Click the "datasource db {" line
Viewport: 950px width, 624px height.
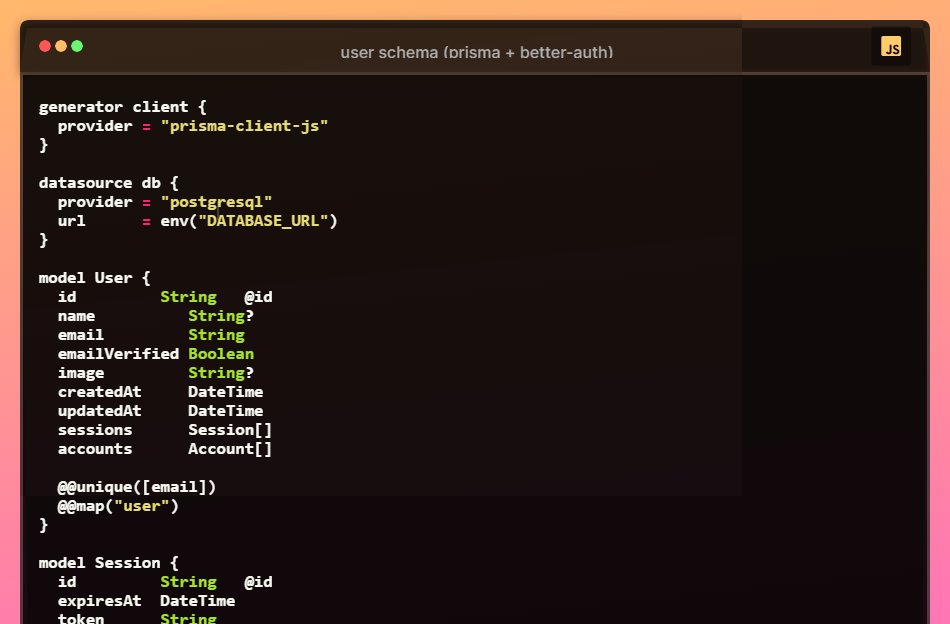click(x=108, y=183)
